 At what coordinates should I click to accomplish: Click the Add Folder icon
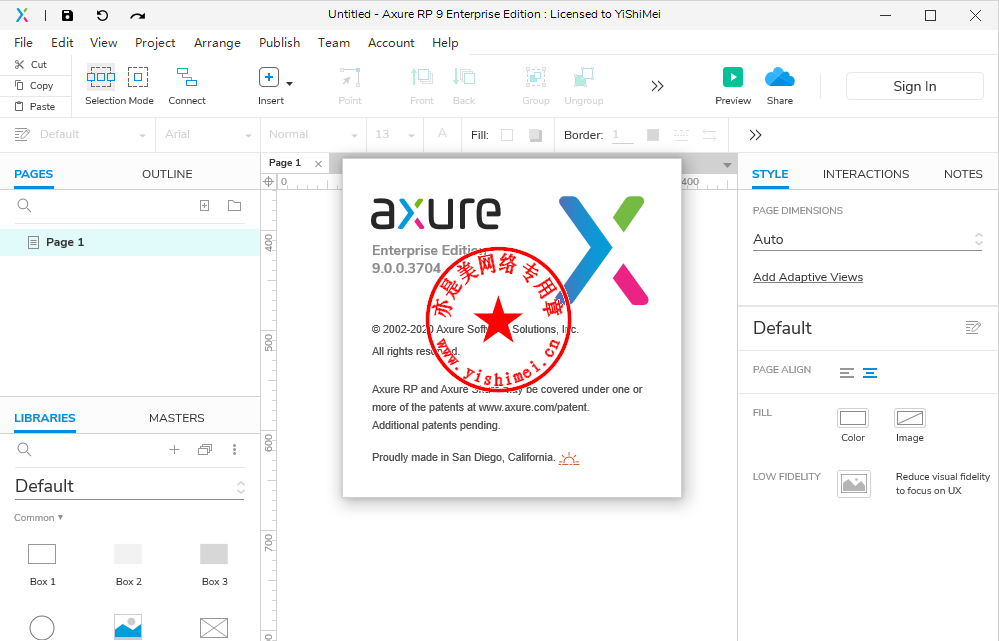(x=234, y=205)
